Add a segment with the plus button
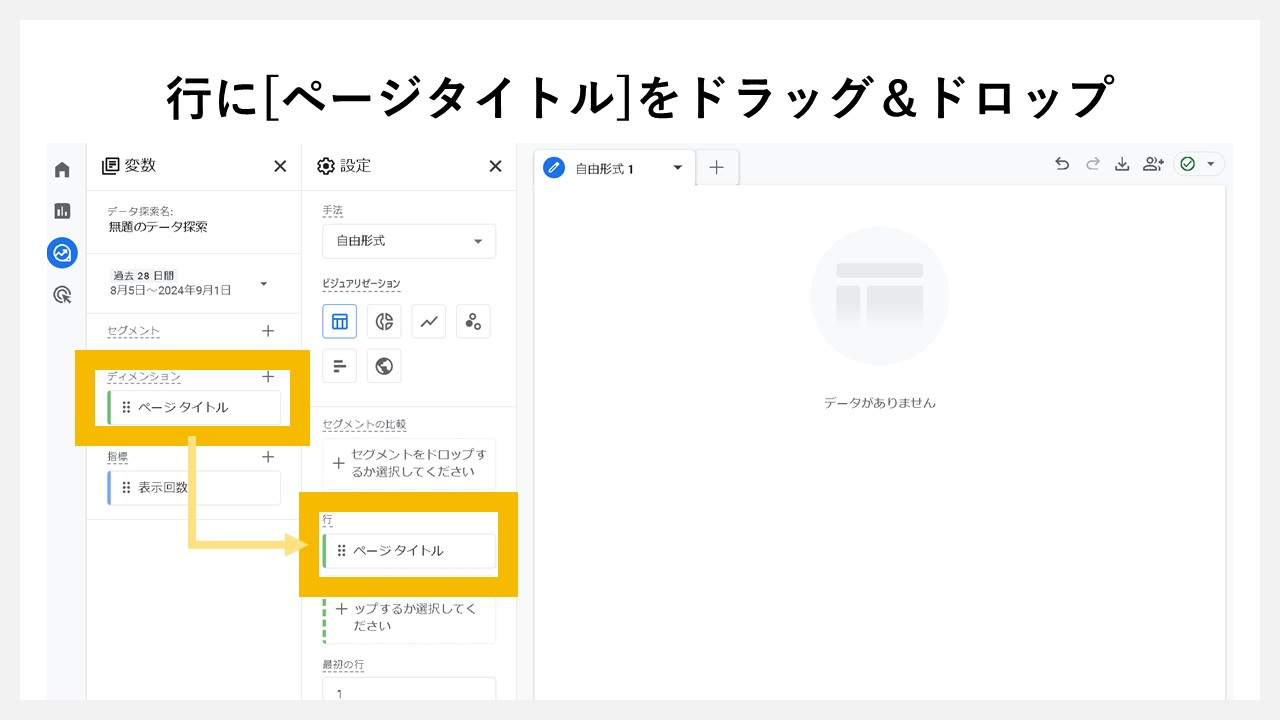This screenshot has width=1280, height=720. click(x=267, y=330)
